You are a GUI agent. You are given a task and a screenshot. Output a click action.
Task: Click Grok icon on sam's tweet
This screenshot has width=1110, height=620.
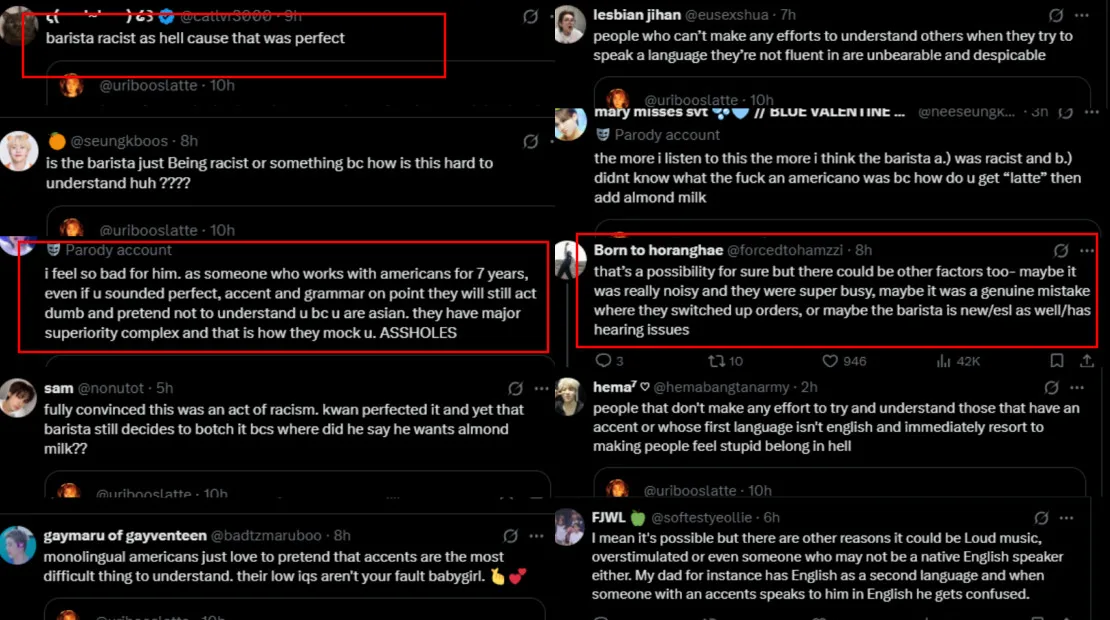point(515,388)
